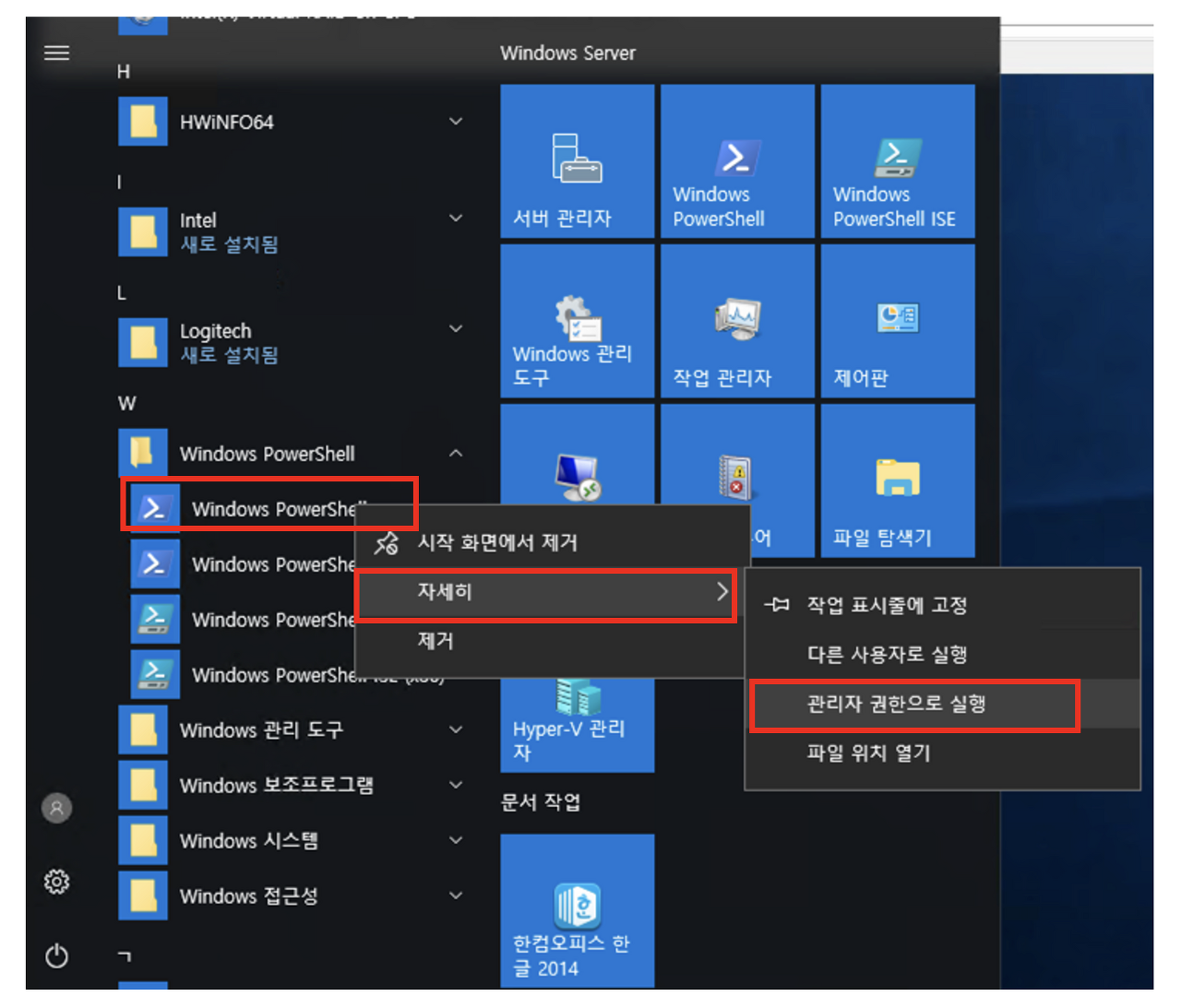Click the 새로 설치됨 label under Intel

coord(229,244)
